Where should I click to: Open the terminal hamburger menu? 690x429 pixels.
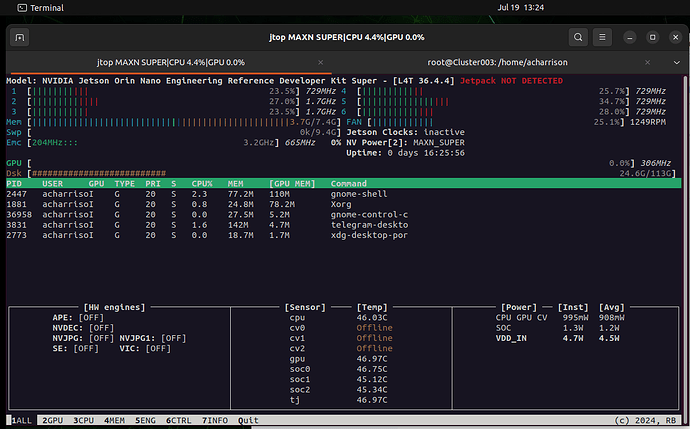(x=602, y=37)
